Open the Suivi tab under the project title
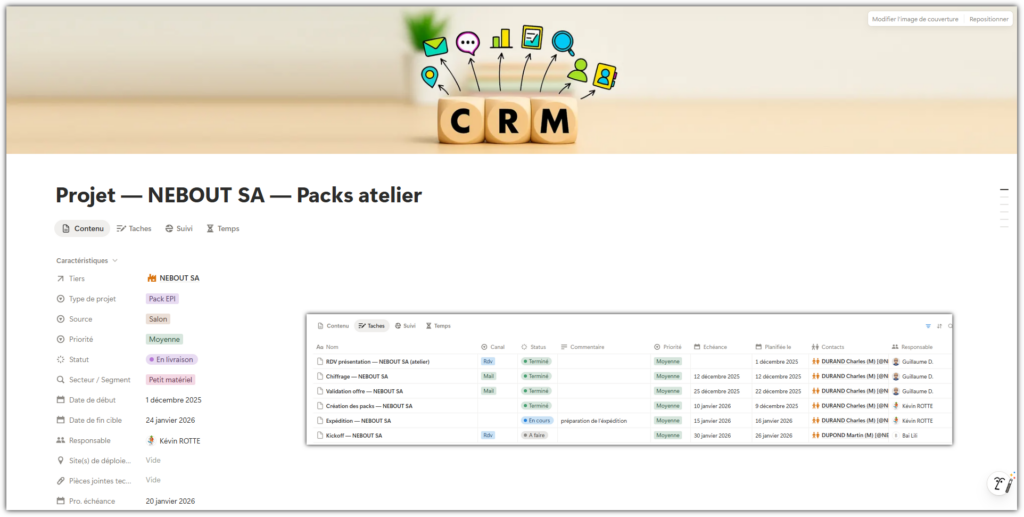This screenshot has height=517, width=1024. pyautogui.click(x=179, y=228)
